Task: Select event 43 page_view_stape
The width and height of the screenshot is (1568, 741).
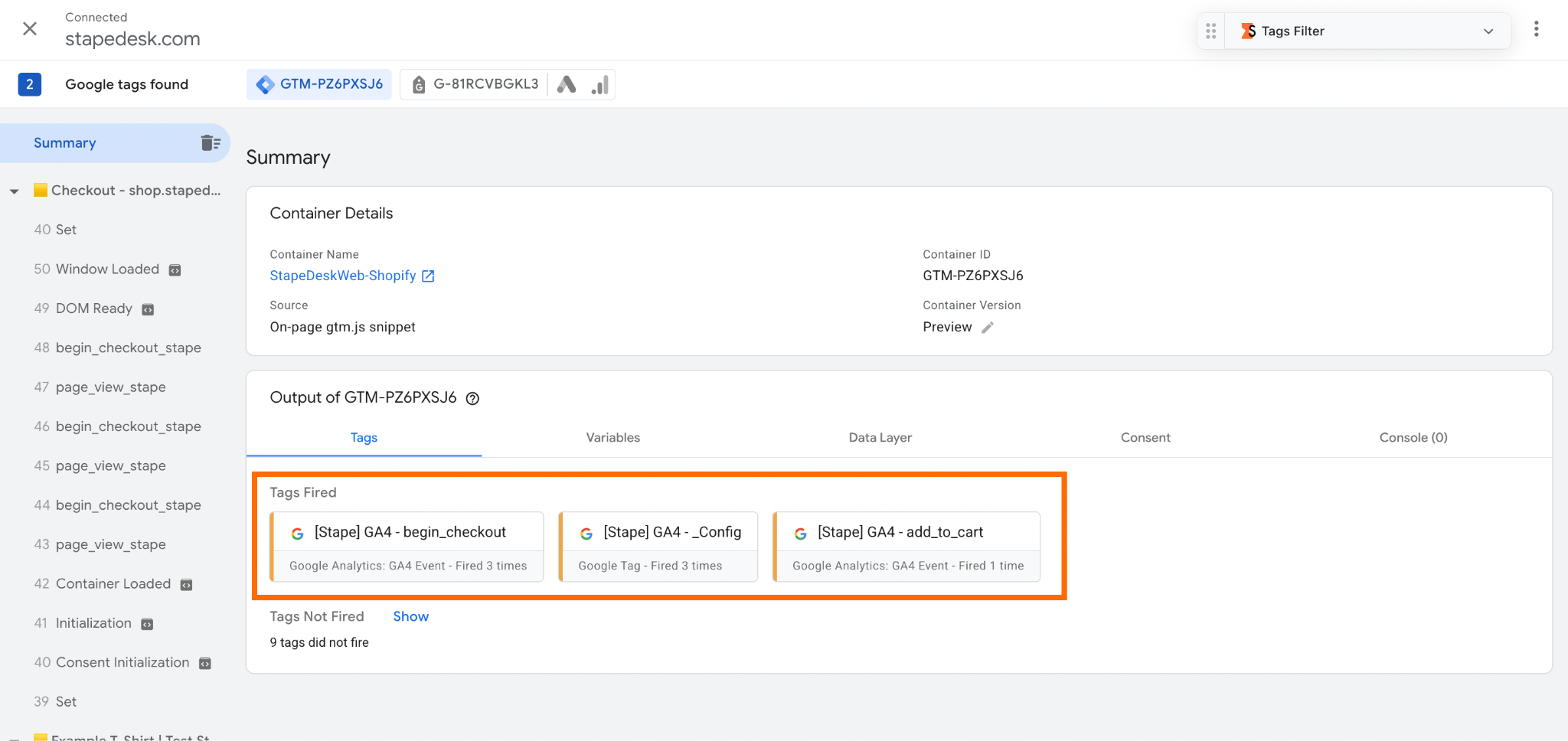Action: tap(100, 545)
